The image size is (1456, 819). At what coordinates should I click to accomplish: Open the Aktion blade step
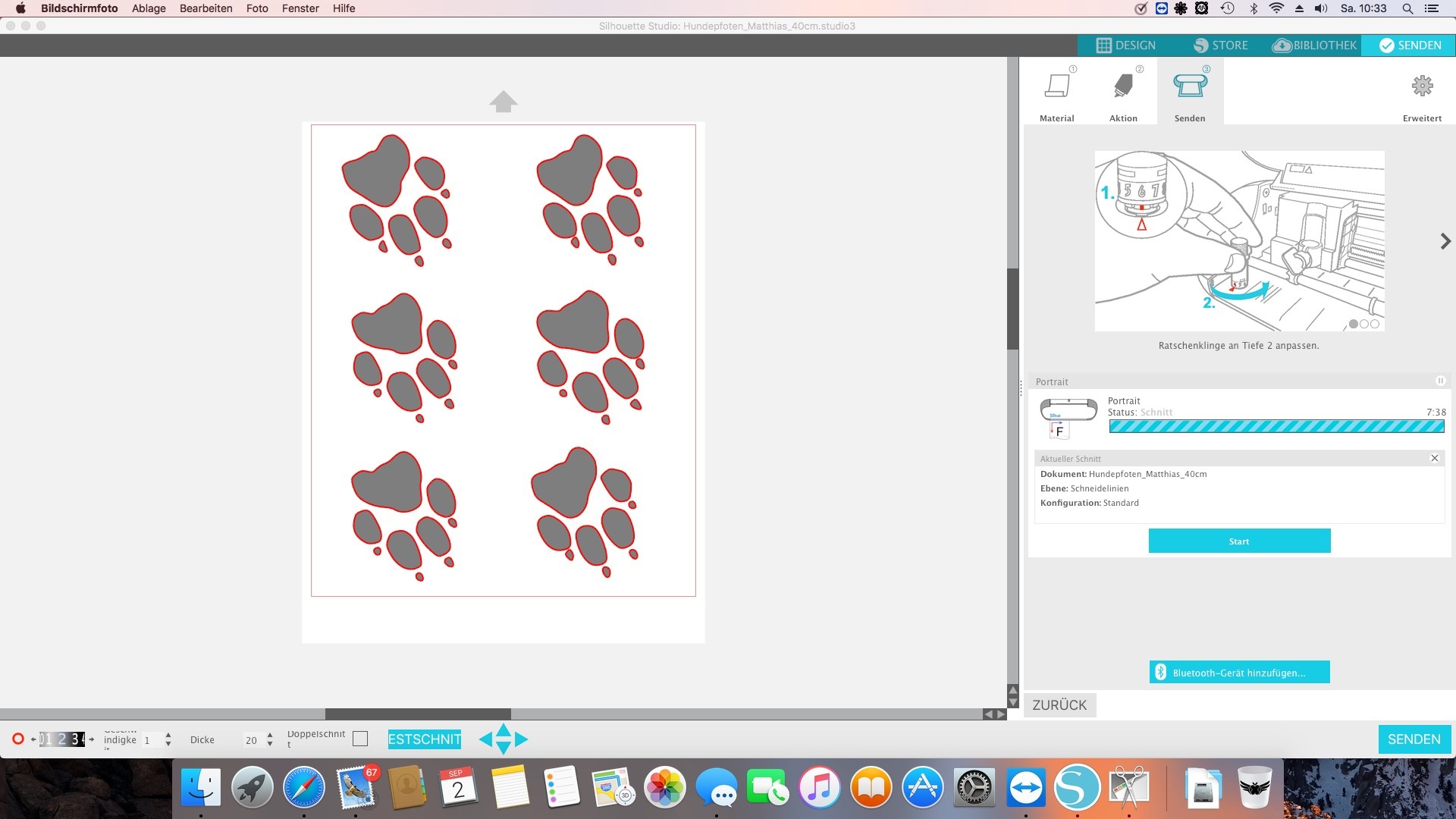tap(1123, 86)
